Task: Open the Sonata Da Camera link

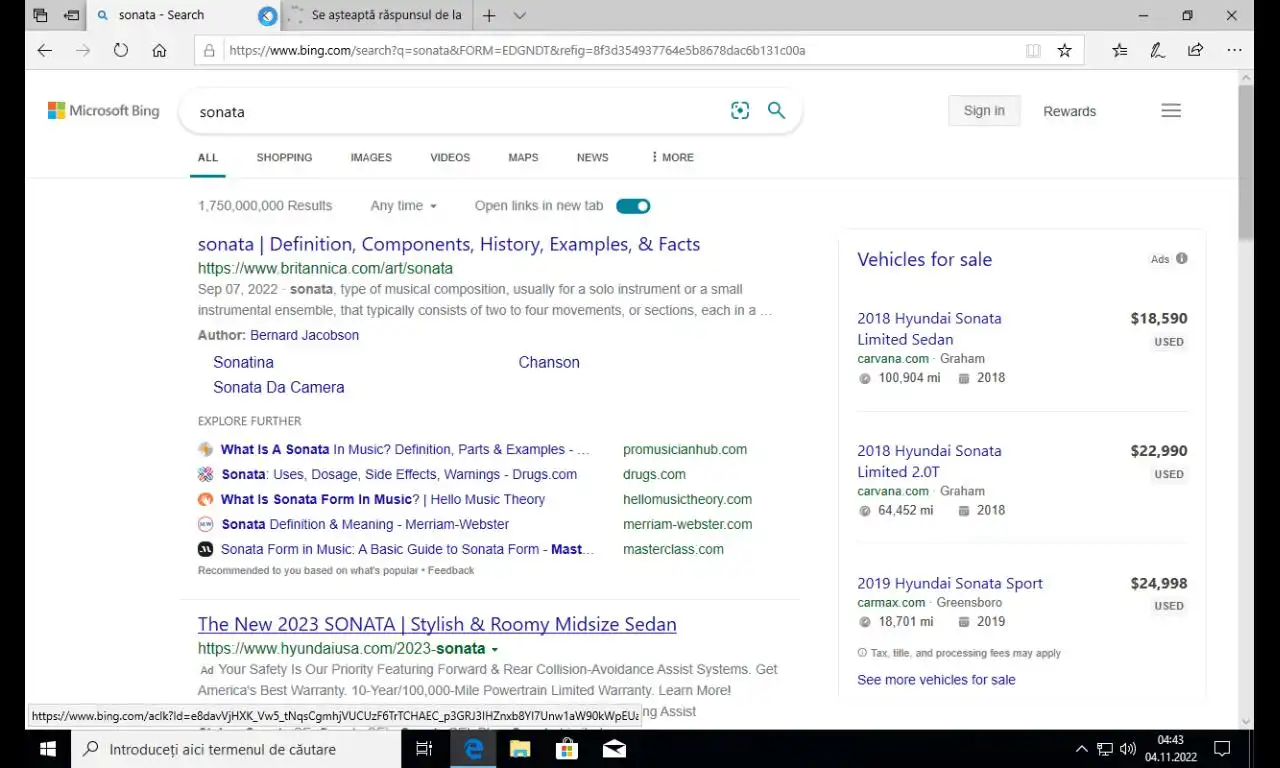Action: [278, 387]
